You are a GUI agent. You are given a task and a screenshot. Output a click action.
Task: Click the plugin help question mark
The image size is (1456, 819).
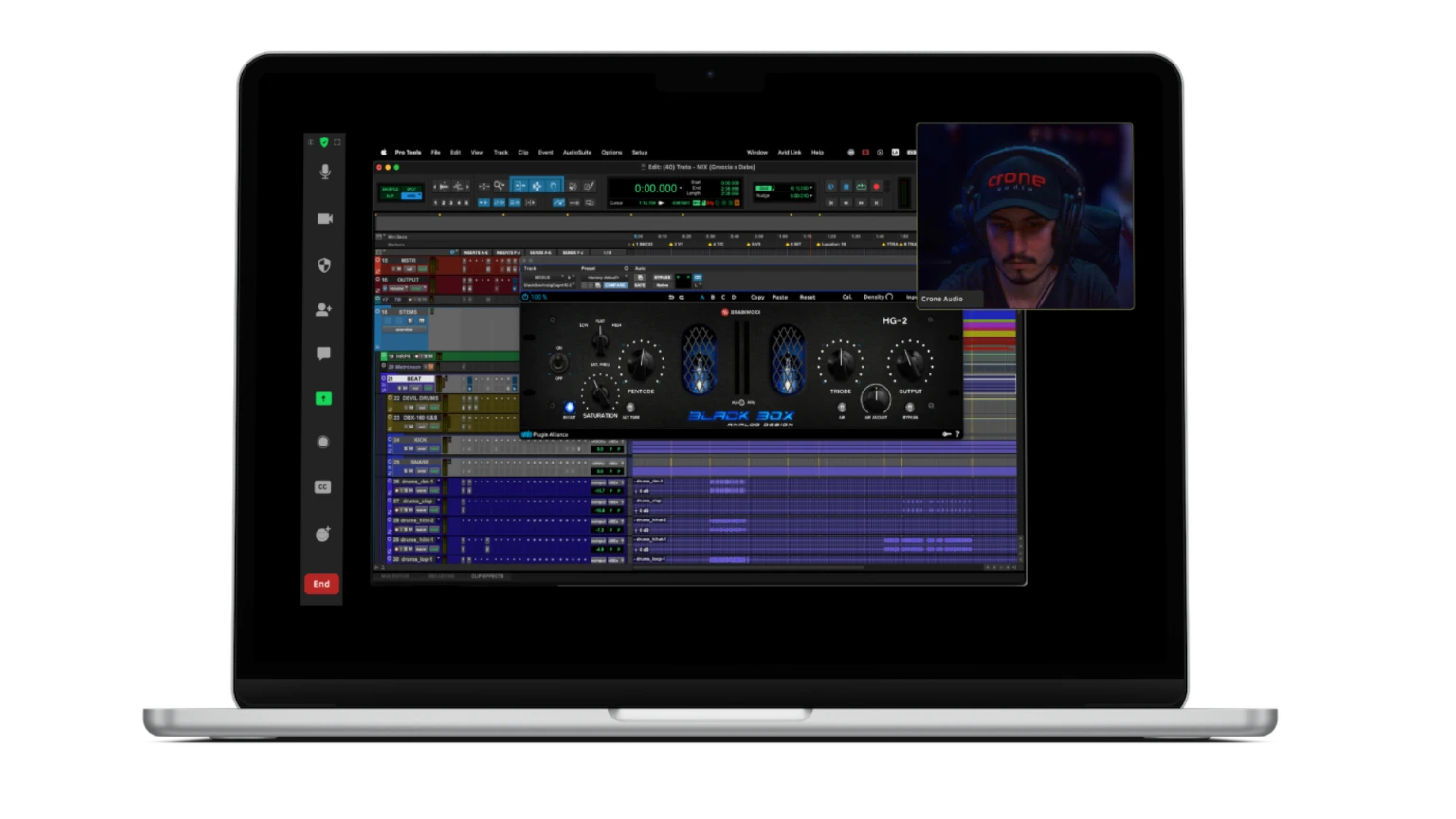[x=957, y=434]
